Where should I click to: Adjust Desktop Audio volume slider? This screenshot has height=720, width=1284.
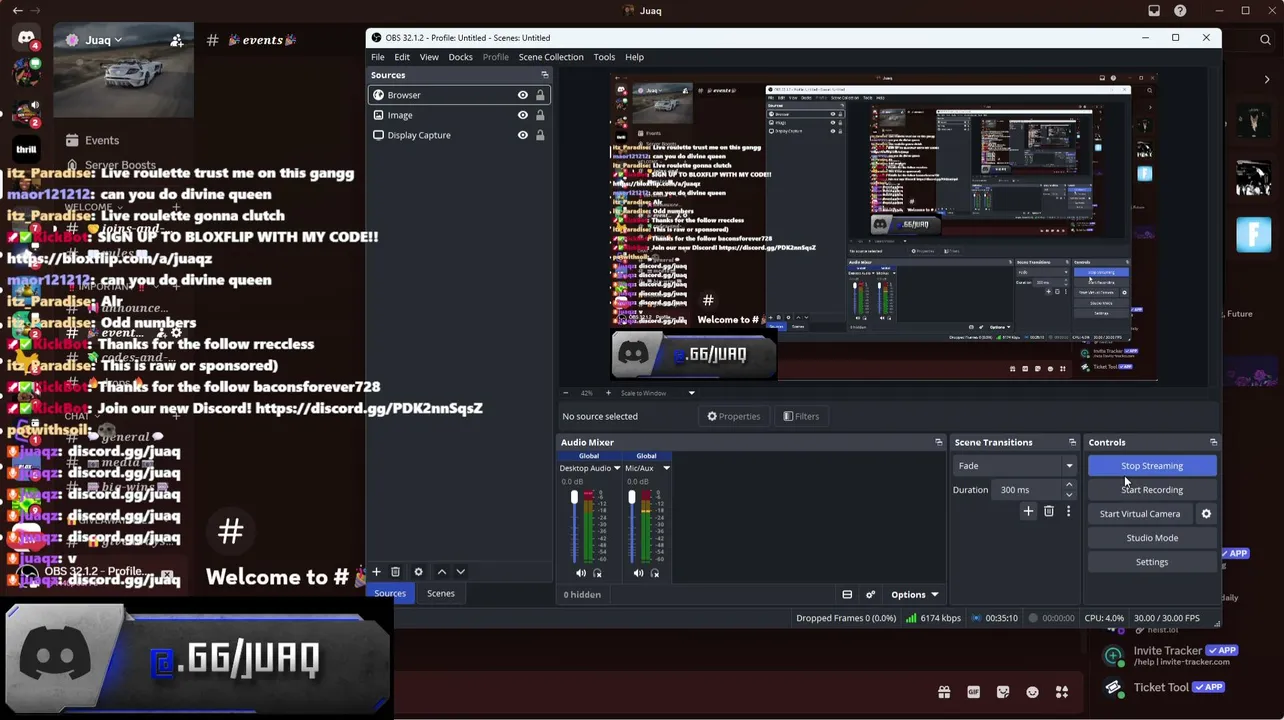coord(574,498)
